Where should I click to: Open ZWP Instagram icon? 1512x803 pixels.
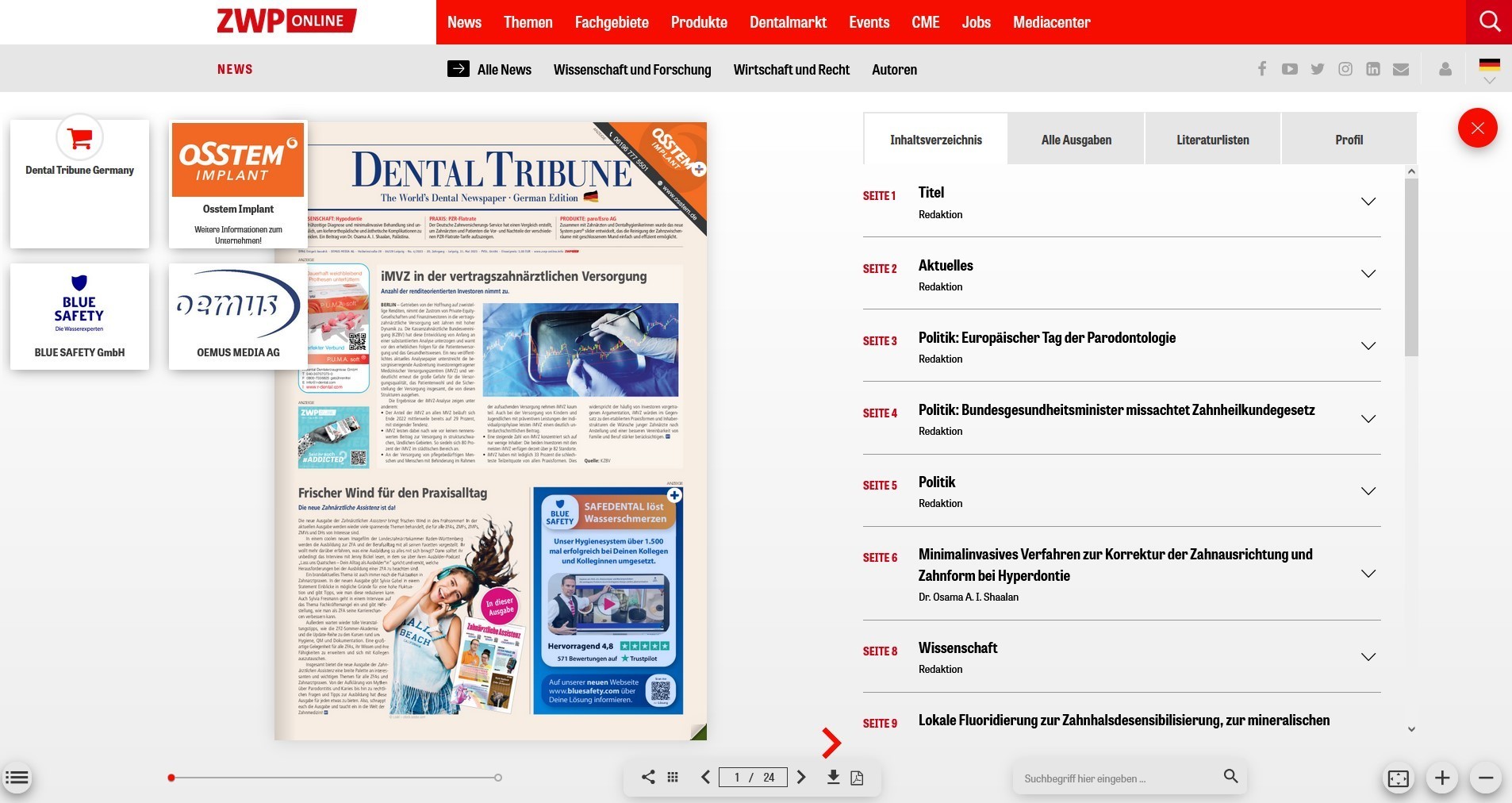(x=1345, y=69)
